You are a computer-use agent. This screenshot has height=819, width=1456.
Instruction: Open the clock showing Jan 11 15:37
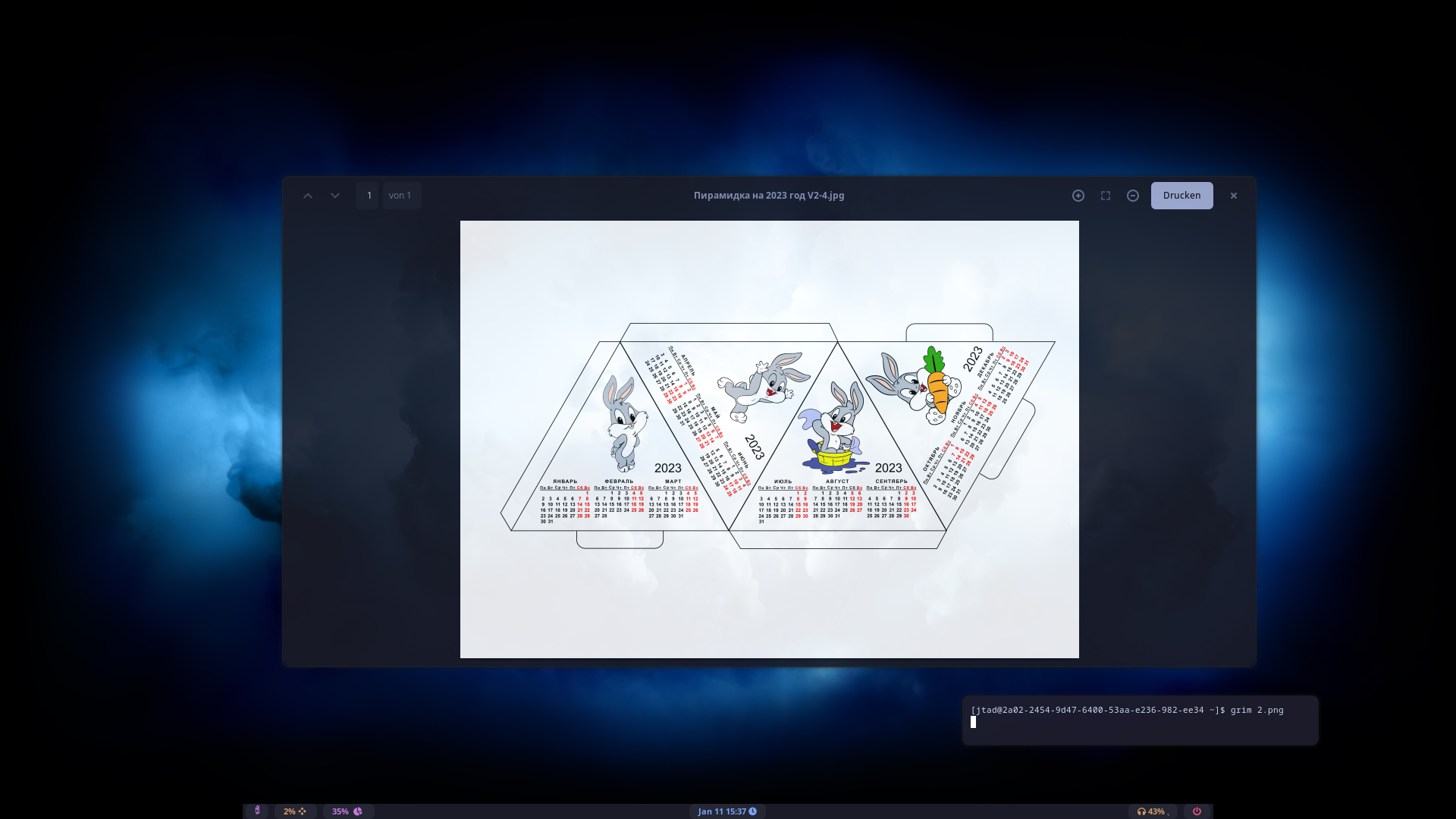(x=727, y=811)
